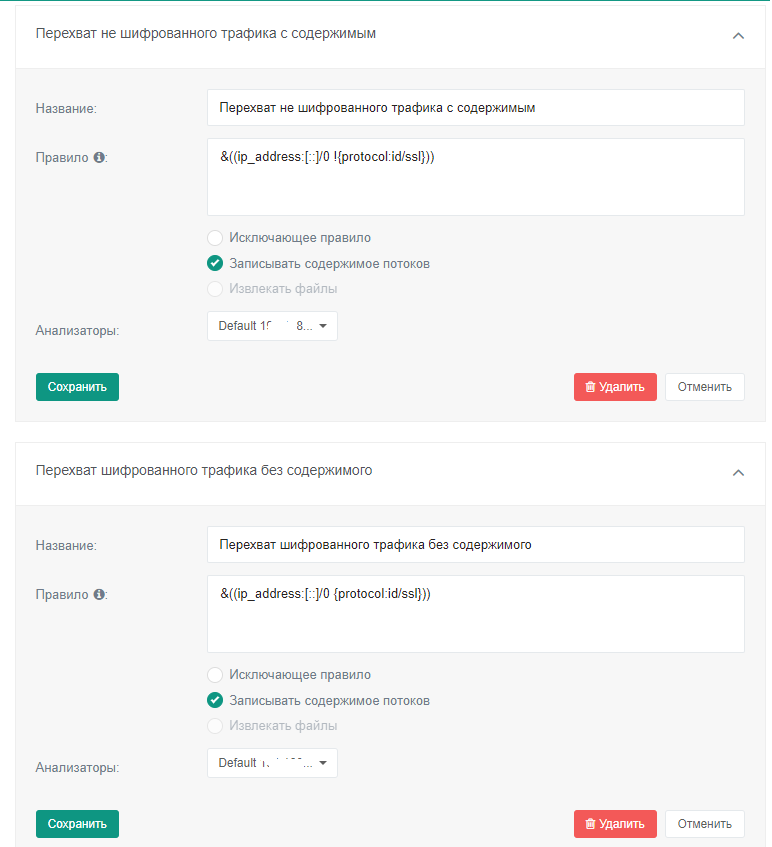
Task: Delete the unencrypted traffic rule via Удалить
Action: coord(615,387)
